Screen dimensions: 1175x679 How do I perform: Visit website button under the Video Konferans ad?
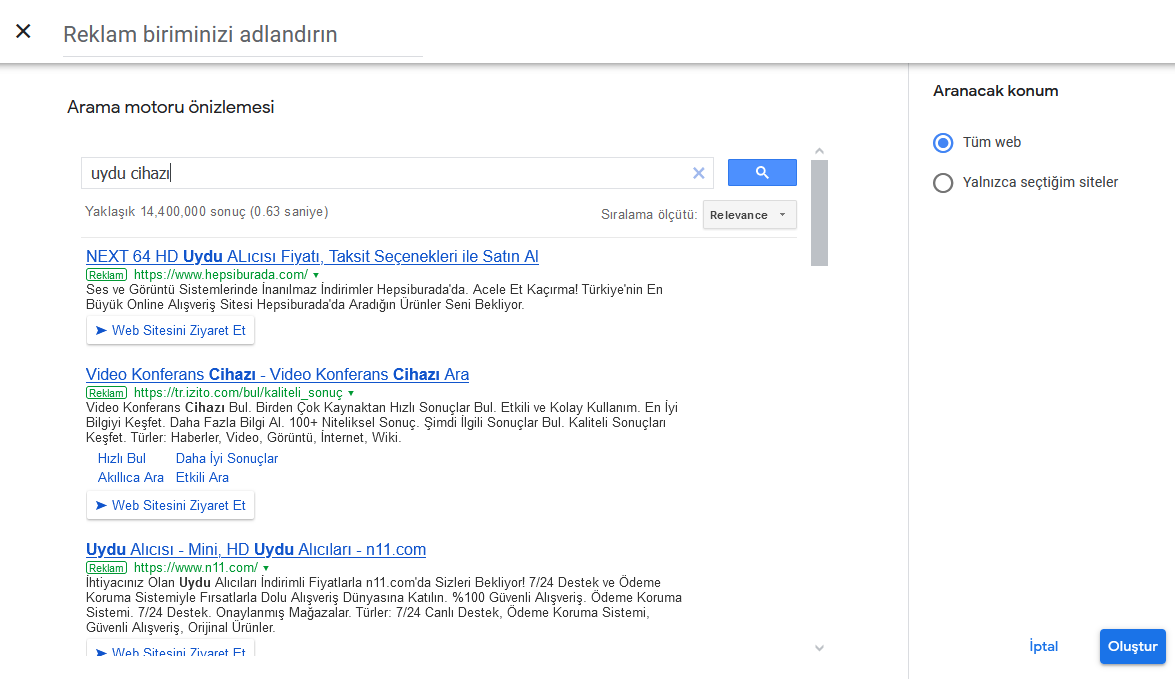point(170,506)
